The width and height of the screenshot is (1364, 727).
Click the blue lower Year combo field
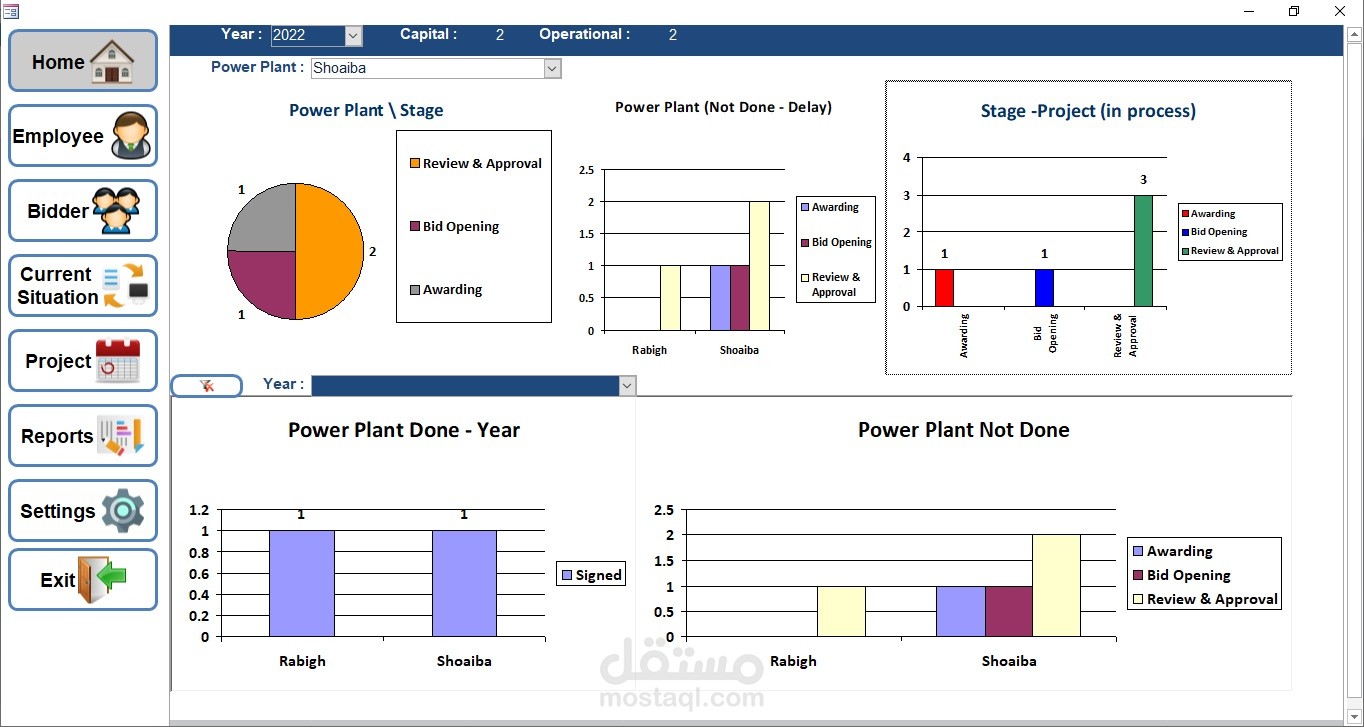473,385
